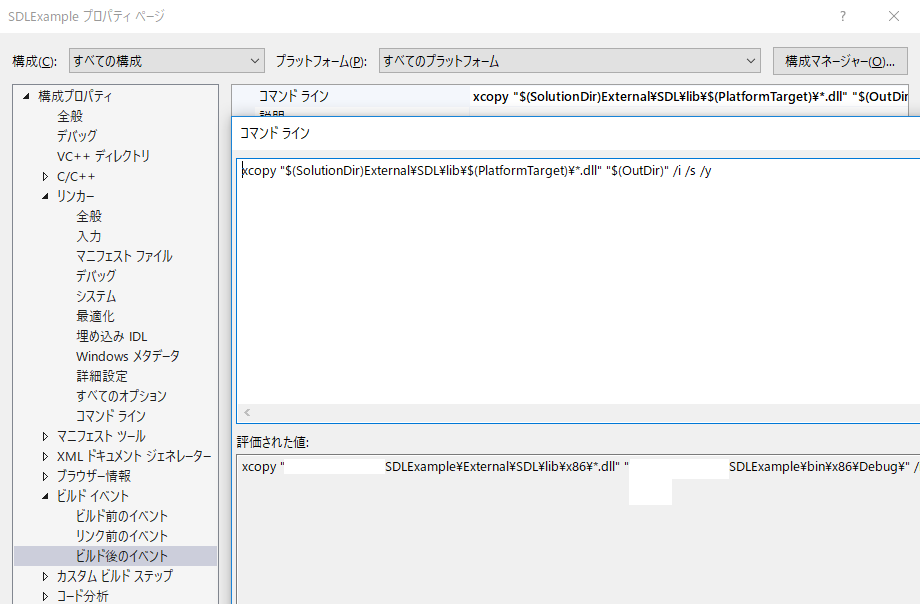Select 最適化 under リンカー
Image resolution: width=920 pixels, height=604 pixels.
click(x=96, y=316)
